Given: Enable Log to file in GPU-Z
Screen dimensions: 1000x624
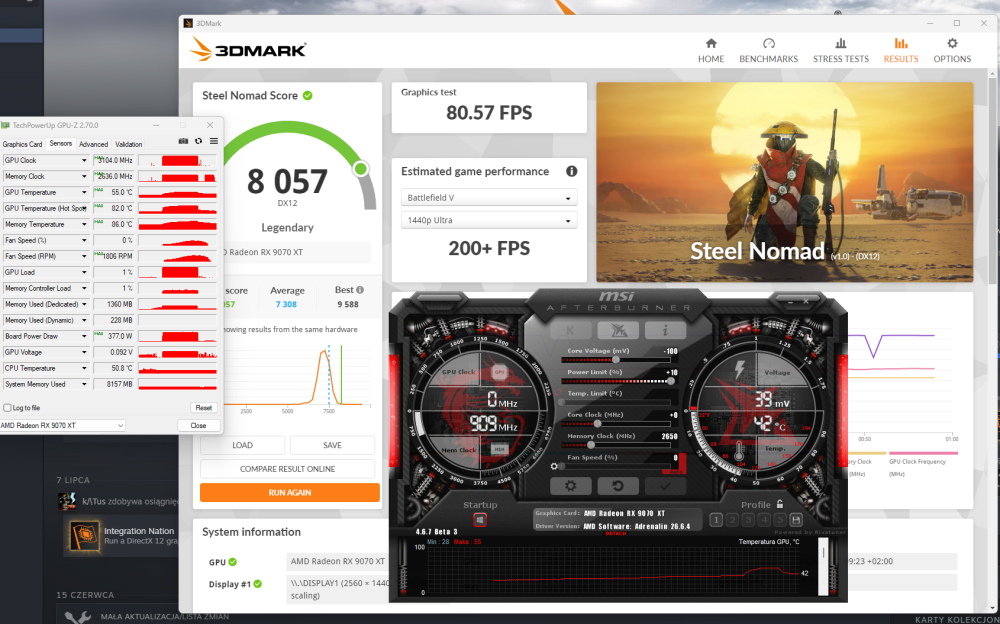Looking at the screenshot, I should pyautogui.click(x=7, y=408).
